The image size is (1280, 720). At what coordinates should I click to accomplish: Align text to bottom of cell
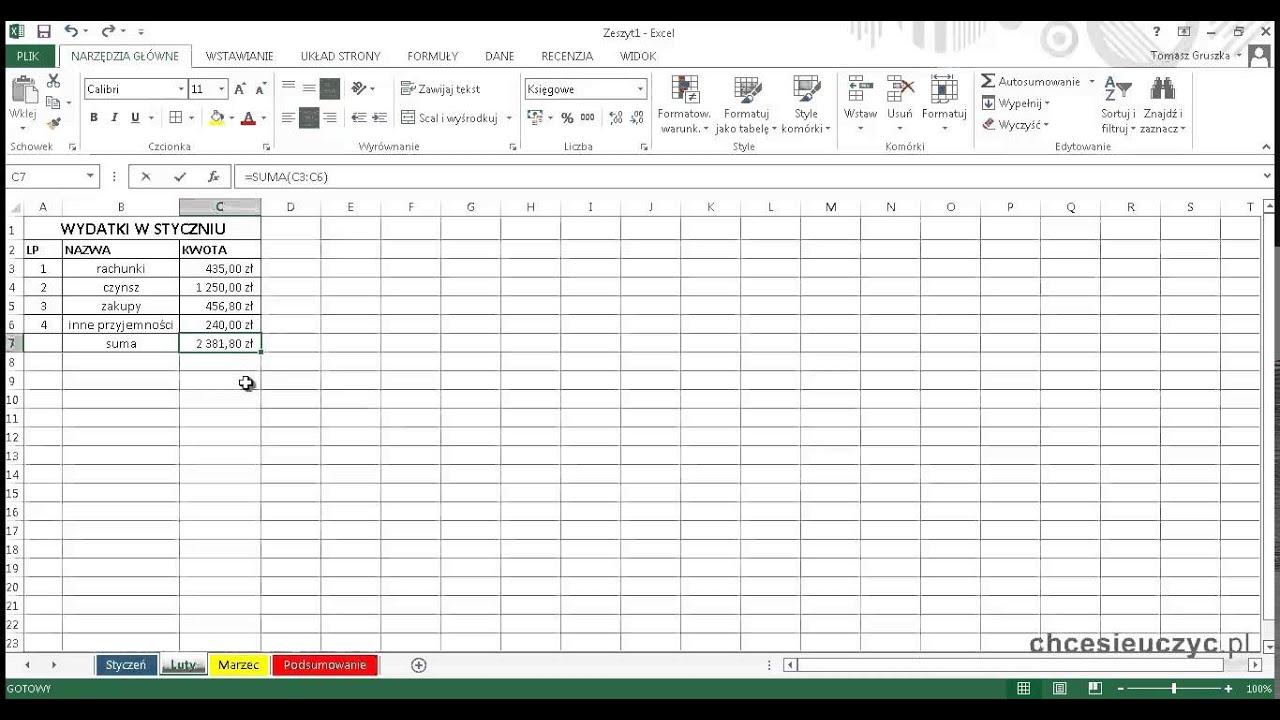pos(330,88)
